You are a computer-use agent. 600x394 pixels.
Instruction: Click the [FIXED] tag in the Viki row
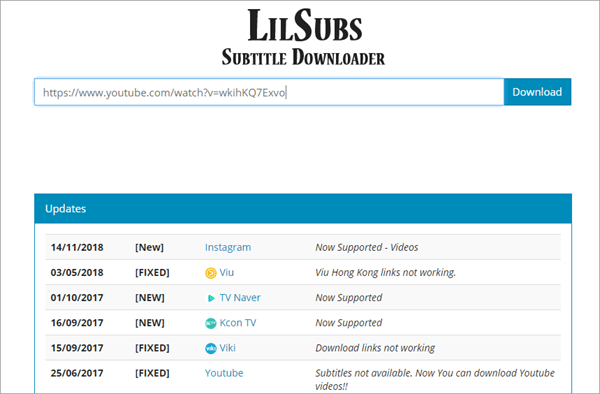click(152, 348)
